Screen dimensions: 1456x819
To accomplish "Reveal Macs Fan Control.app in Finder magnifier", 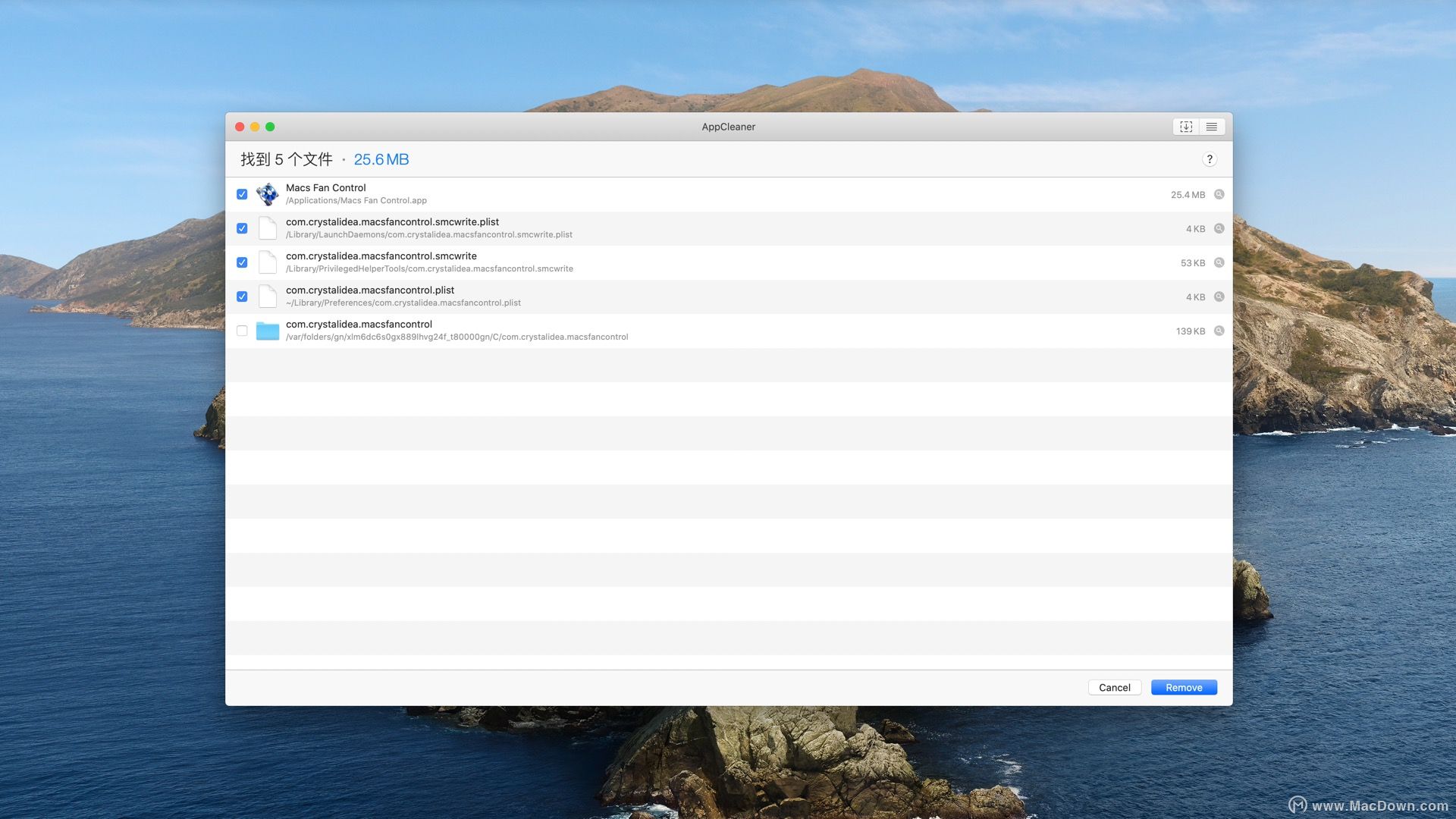I will 1219,195.
